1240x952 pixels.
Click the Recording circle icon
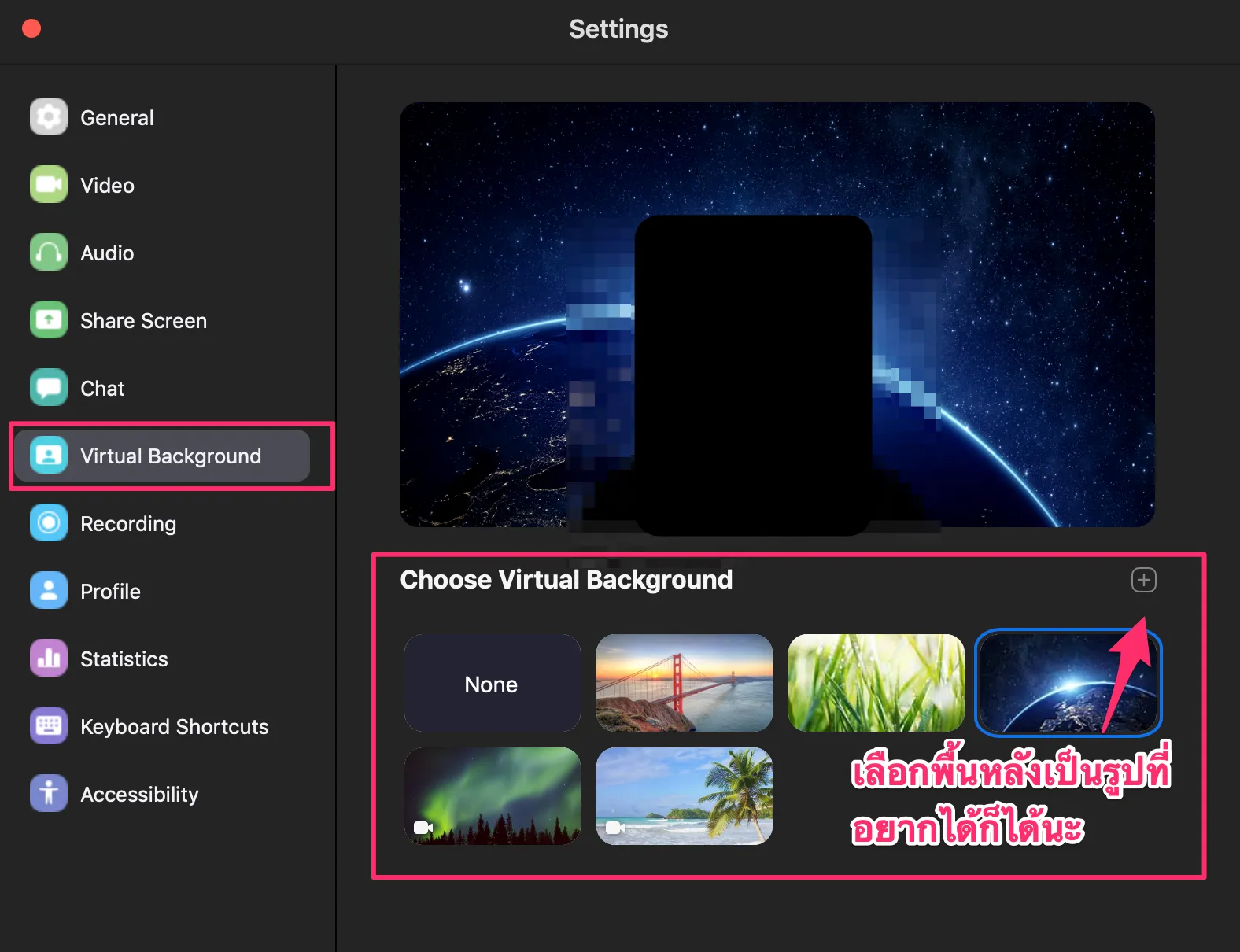pyautogui.click(x=49, y=523)
